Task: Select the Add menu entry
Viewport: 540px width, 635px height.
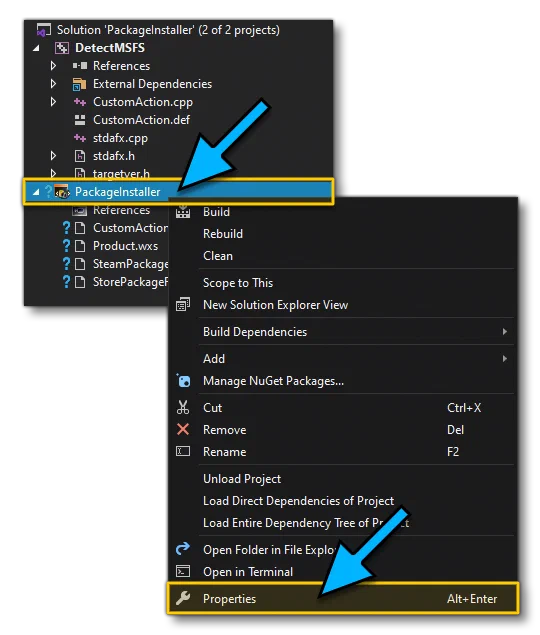Action: (344, 359)
